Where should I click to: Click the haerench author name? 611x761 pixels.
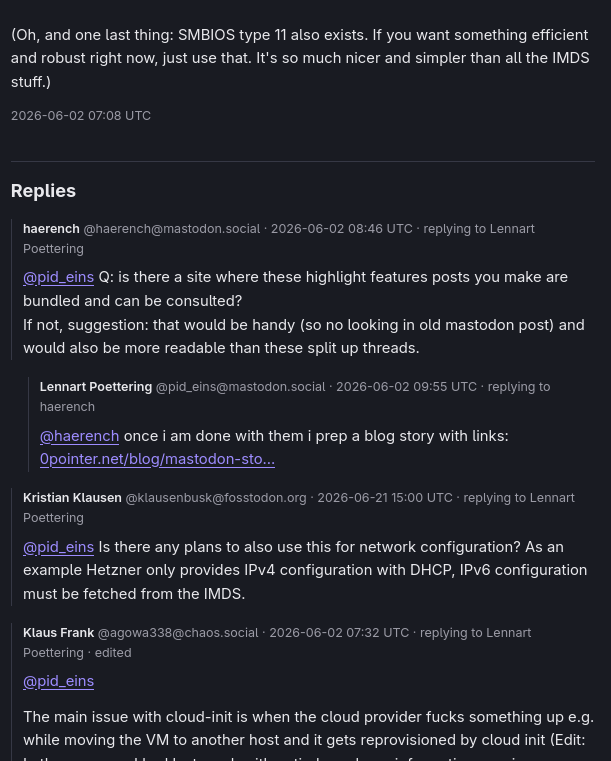pyautogui.click(x=51, y=229)
